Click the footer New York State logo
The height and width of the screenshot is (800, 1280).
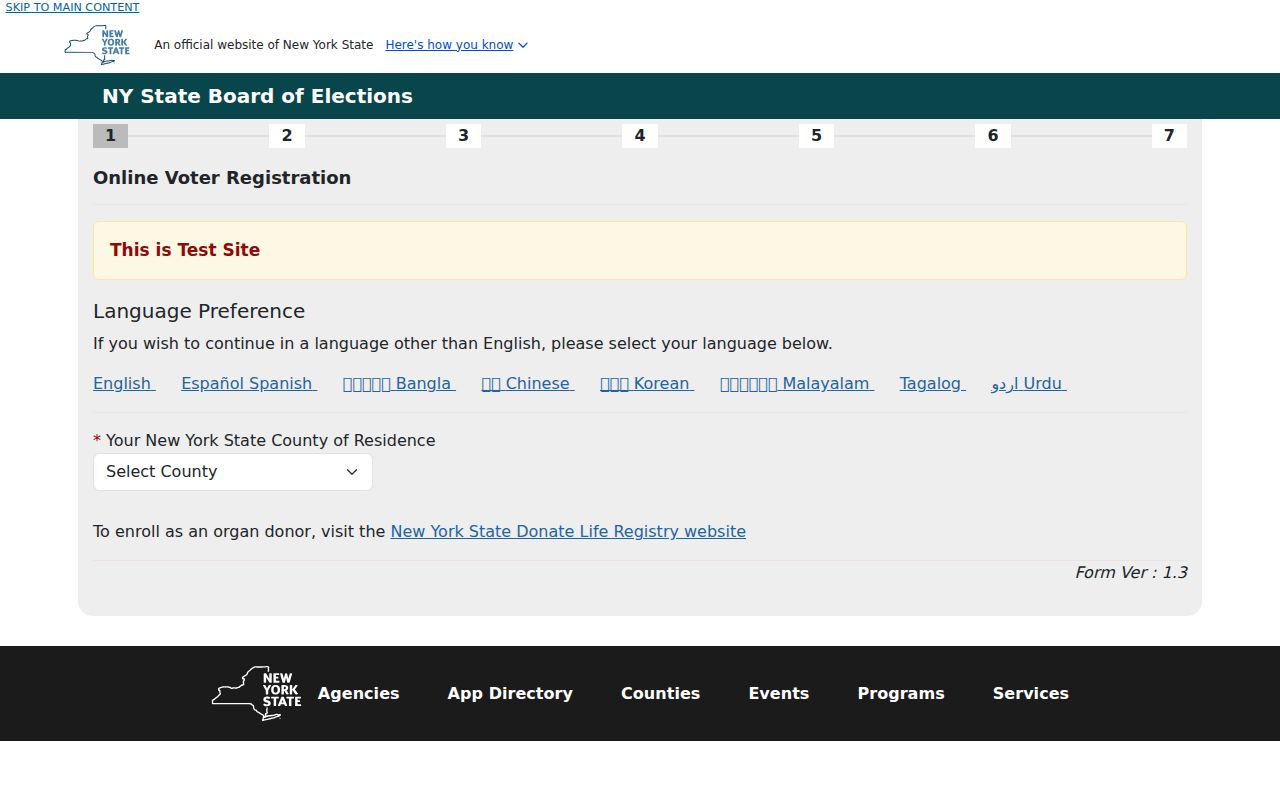point(257,694)
